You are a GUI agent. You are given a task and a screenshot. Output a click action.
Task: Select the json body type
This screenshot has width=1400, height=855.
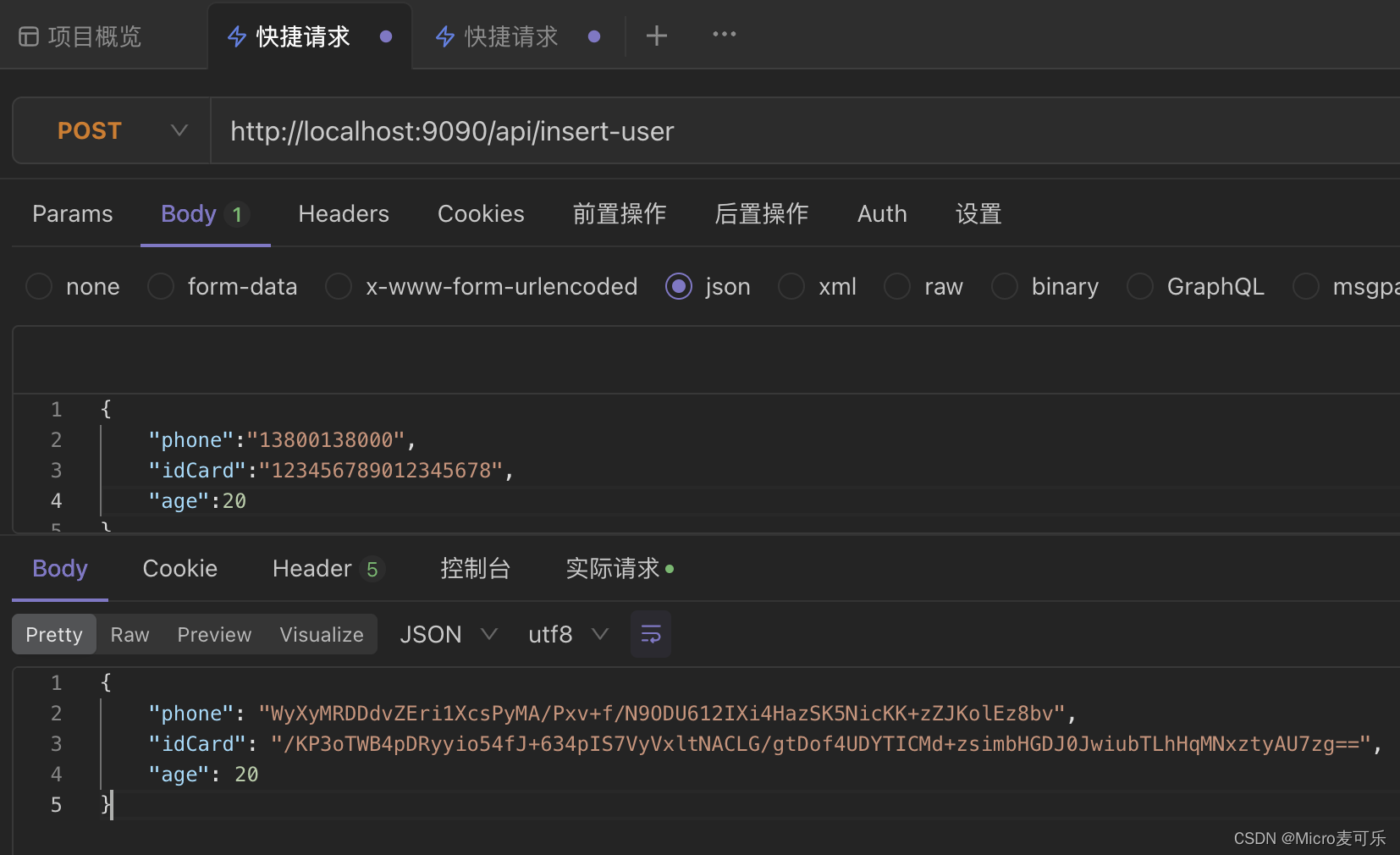click(708, 286)
